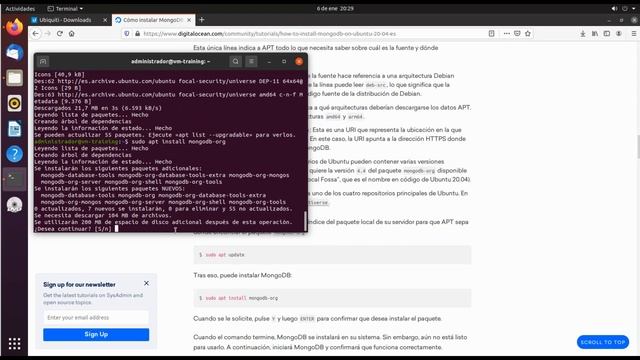
Task: Open system volume indicator
Action: coord(614,8)
